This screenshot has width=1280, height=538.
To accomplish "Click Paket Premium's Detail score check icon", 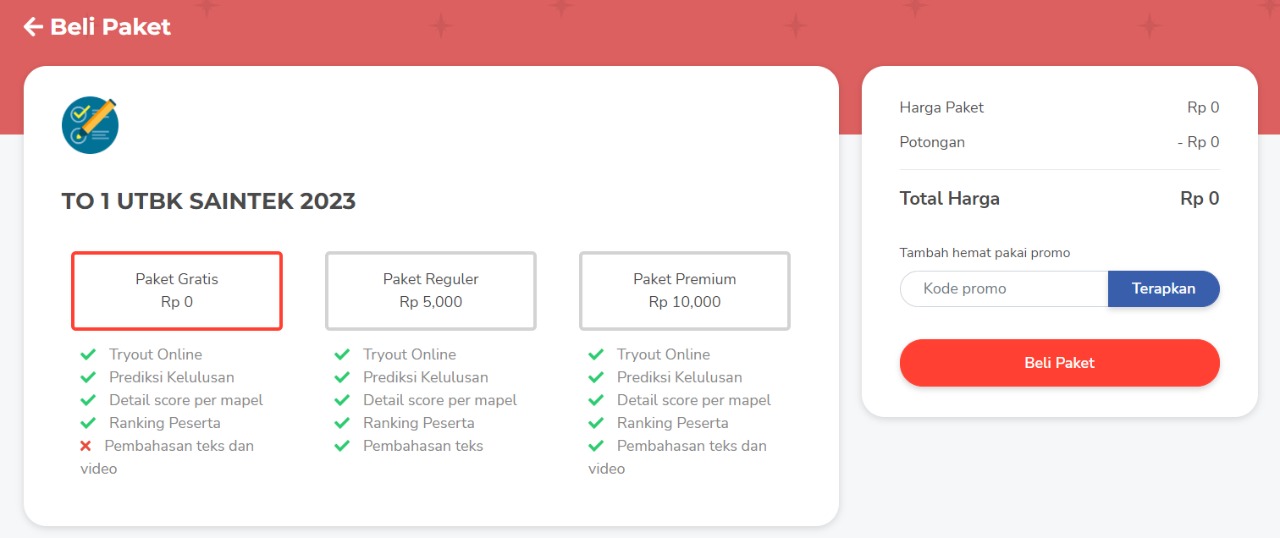I will coord(596,401).
